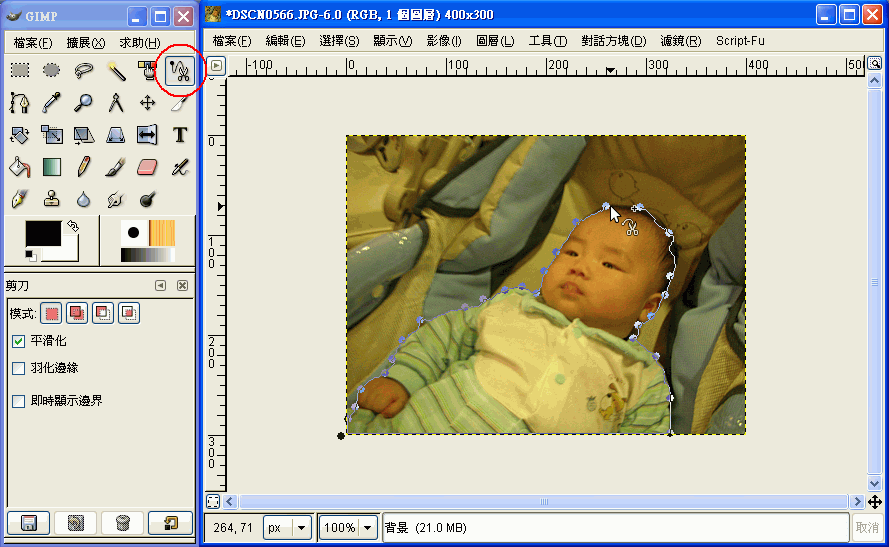The height and width of the screenshot is (547, 889).
Task: Open the Script-Fu menu
Action: click(740, 41)
